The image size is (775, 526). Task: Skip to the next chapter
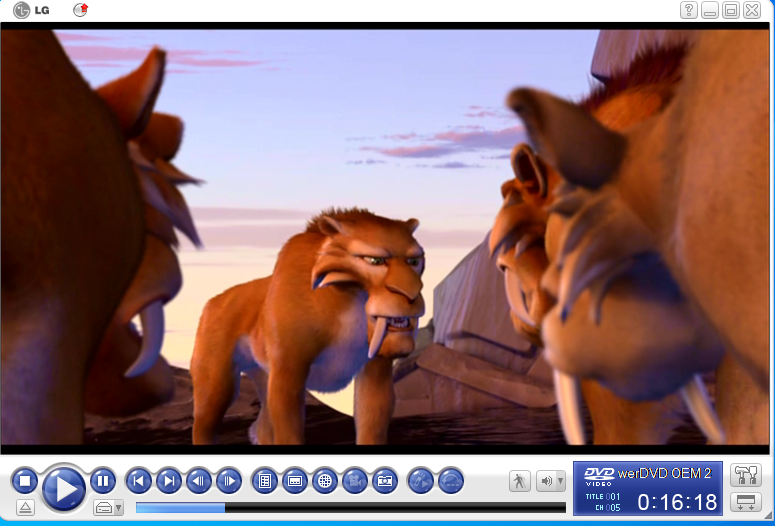[169, 481]
